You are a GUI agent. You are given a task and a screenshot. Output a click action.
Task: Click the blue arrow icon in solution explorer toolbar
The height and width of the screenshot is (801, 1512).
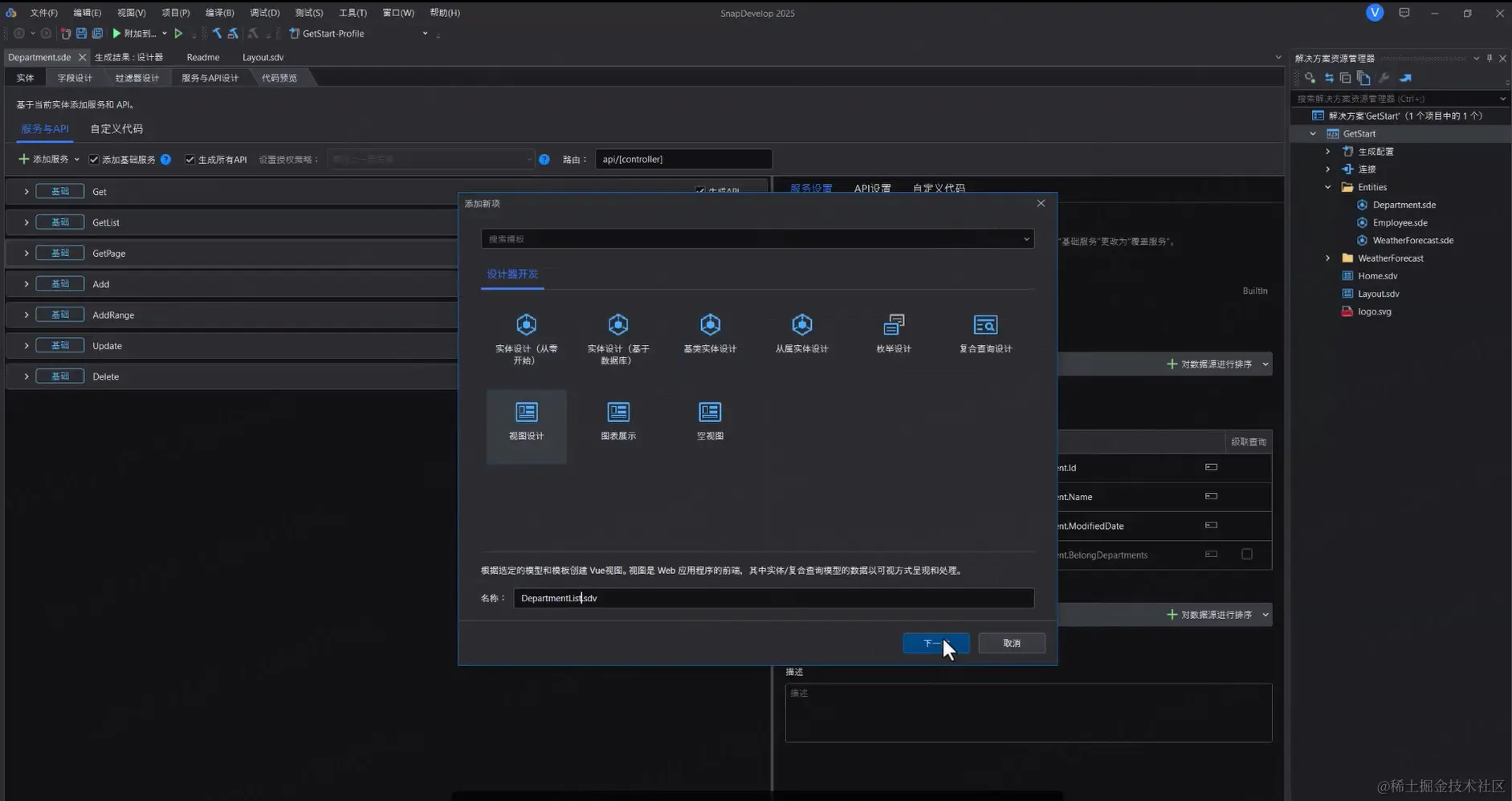[x=1405, y=78]
